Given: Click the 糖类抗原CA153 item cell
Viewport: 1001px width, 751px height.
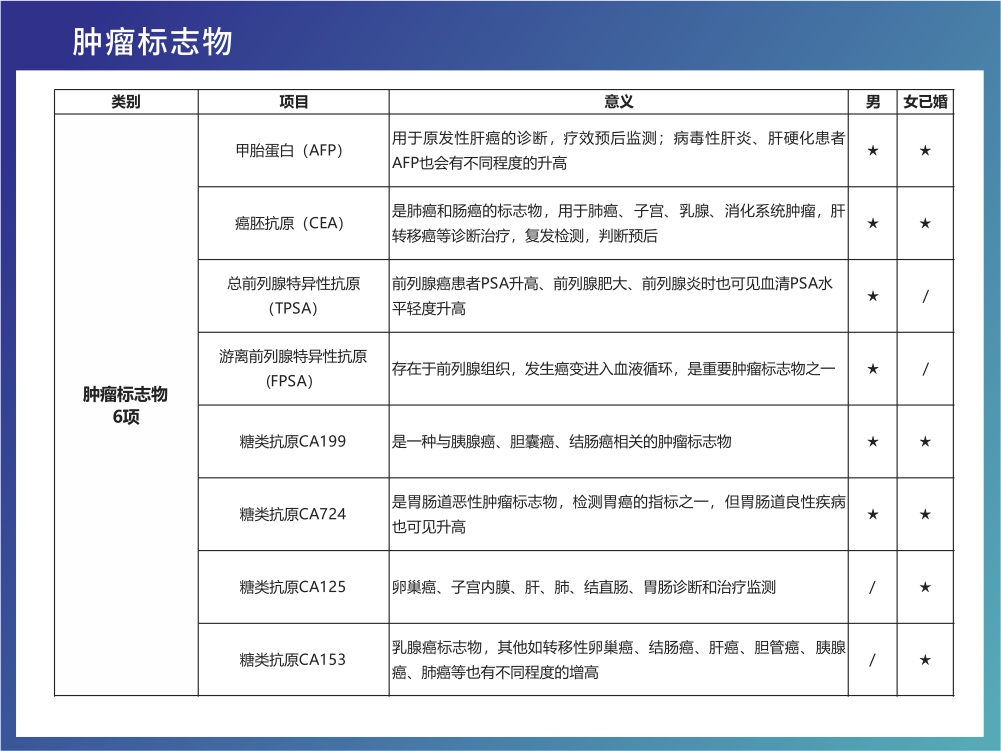Looking at the screenshot, I should tap(293, 660).
